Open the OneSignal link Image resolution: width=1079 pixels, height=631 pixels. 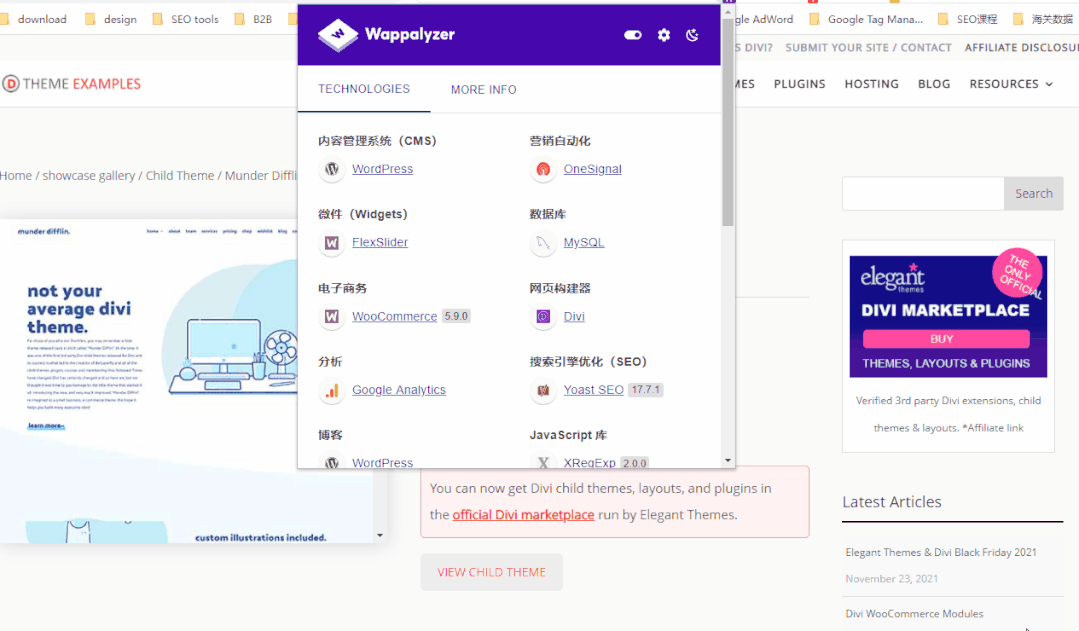pyautogui.click(x=592, y=169)
